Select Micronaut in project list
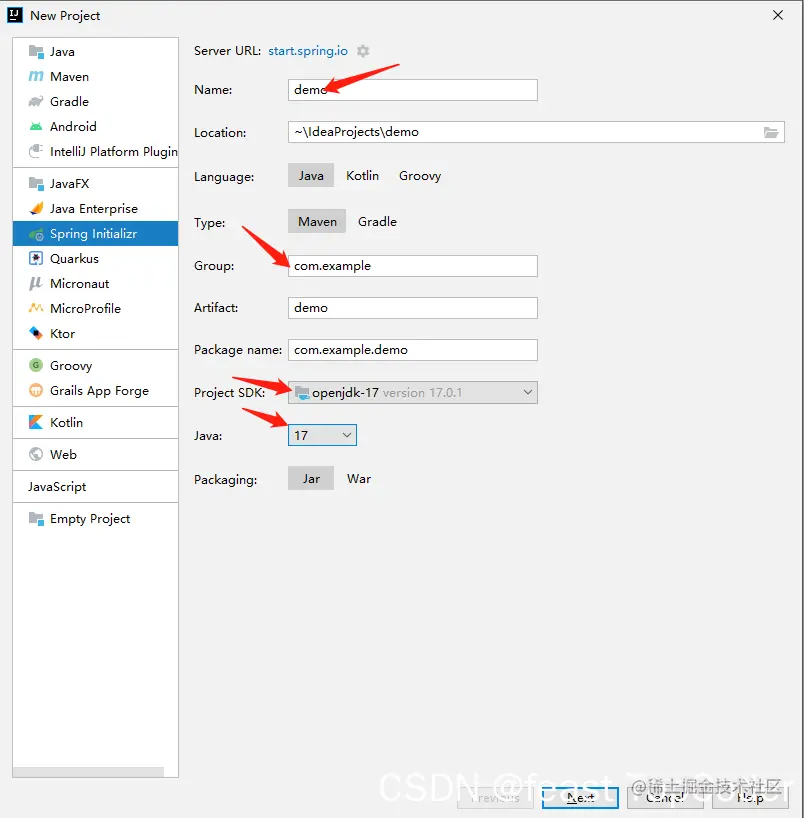 tap(95, 283)
